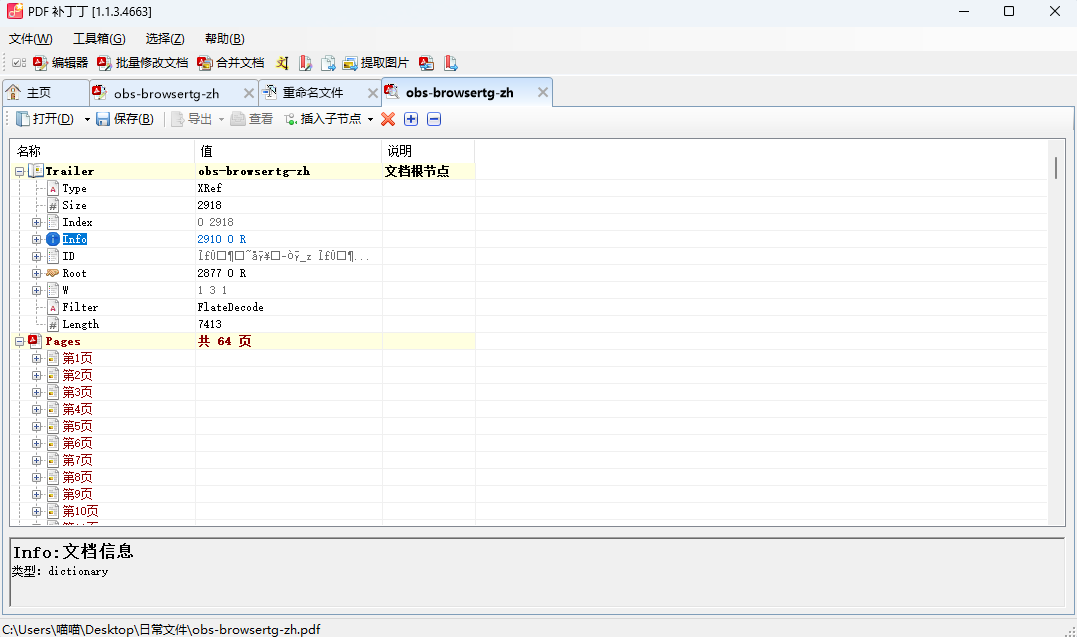Close the 重命名文件 tab
1077x637 pixels.
click(x=372, y=93)
